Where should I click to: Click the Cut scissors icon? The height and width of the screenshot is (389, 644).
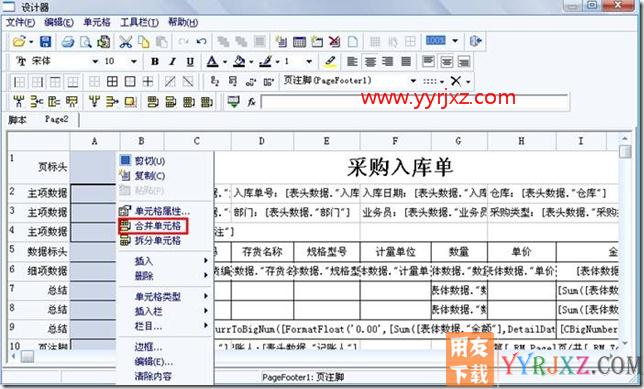125,41
